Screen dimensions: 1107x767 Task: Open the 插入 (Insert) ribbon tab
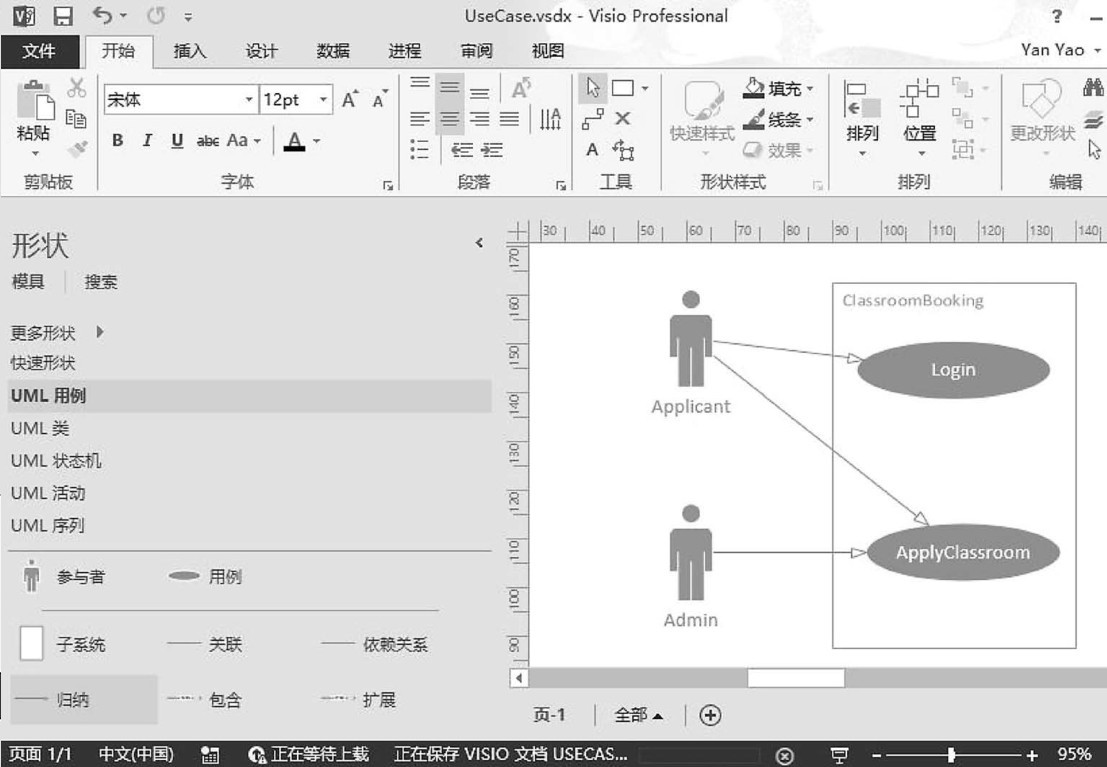click(x=190, y=51)
